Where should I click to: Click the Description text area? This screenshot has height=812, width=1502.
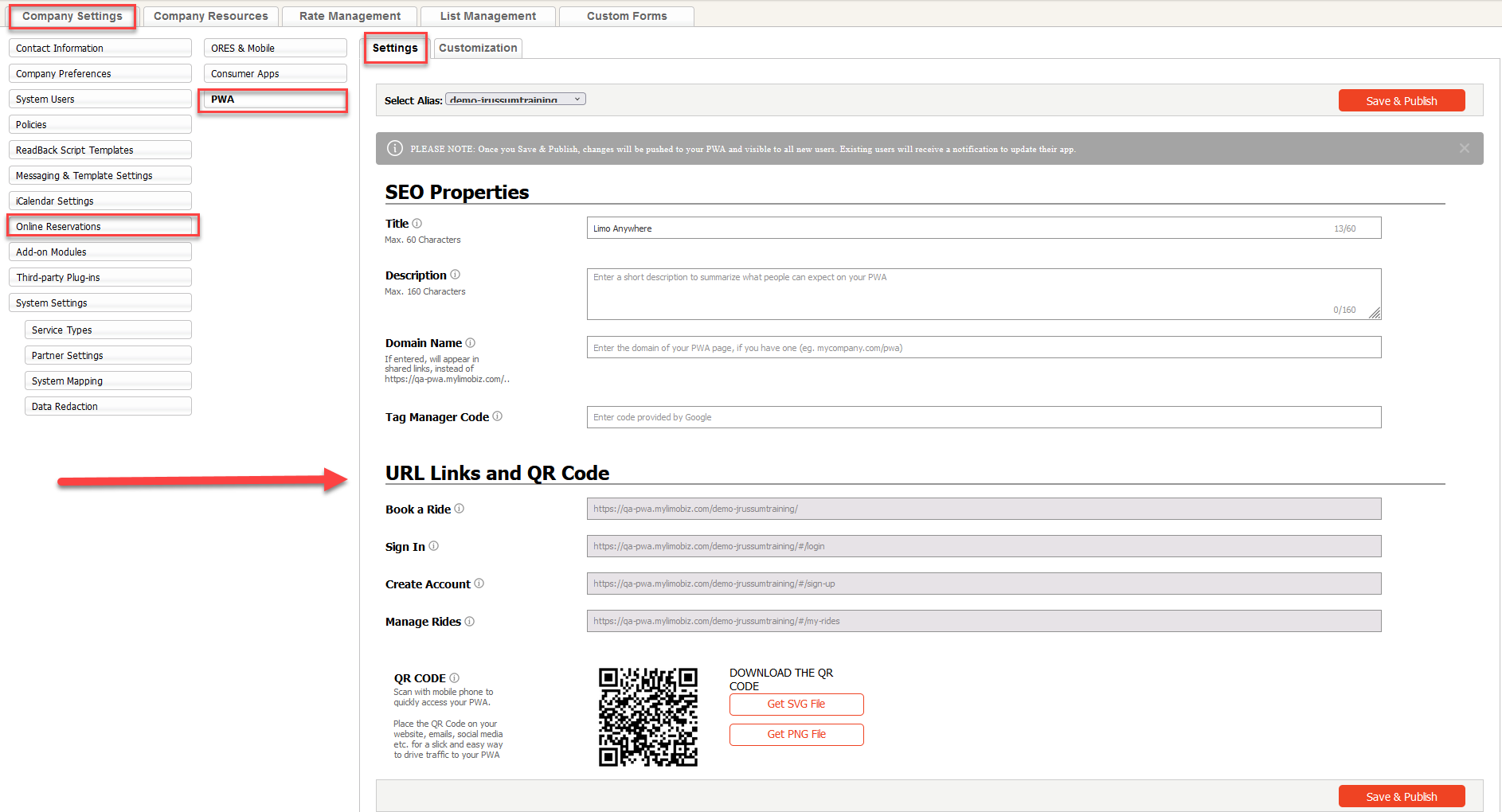tap(956, 294)
